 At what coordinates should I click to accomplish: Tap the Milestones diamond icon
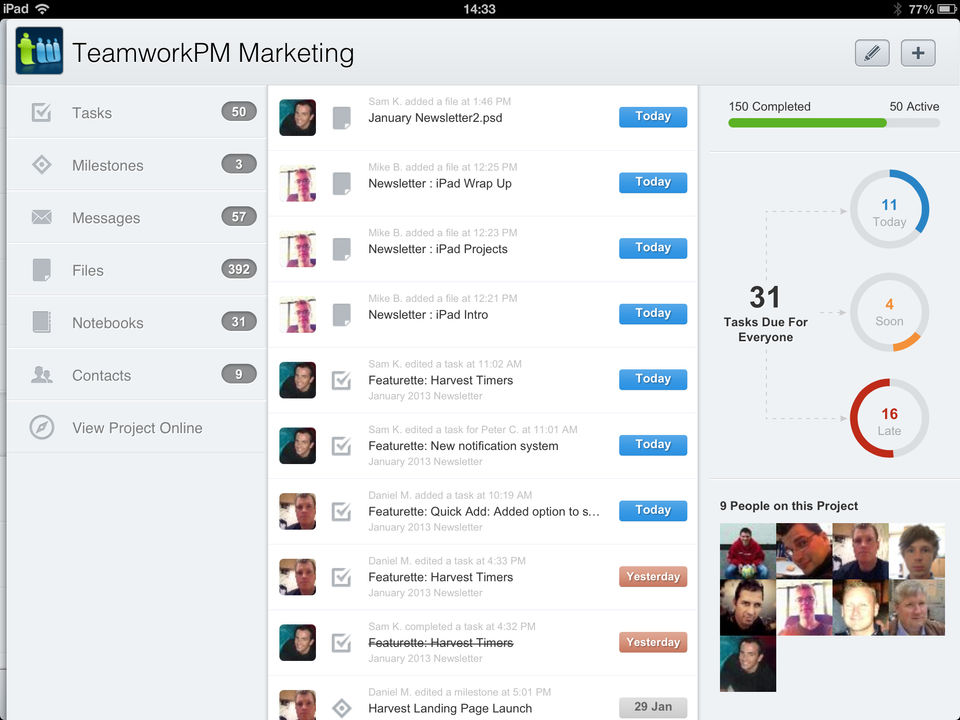(x=41, y=165)
